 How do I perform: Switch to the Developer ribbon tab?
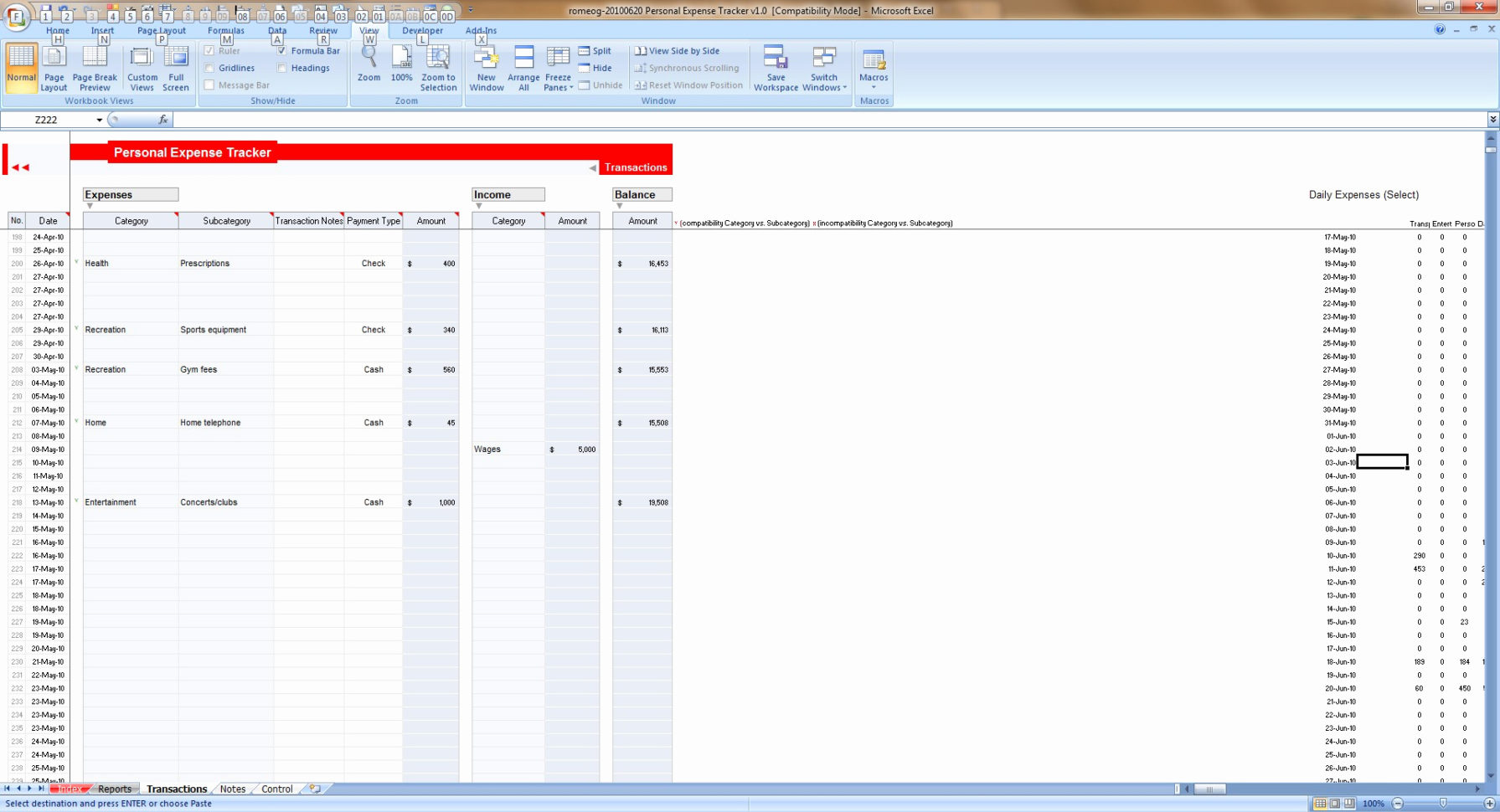tap(422, 30)
